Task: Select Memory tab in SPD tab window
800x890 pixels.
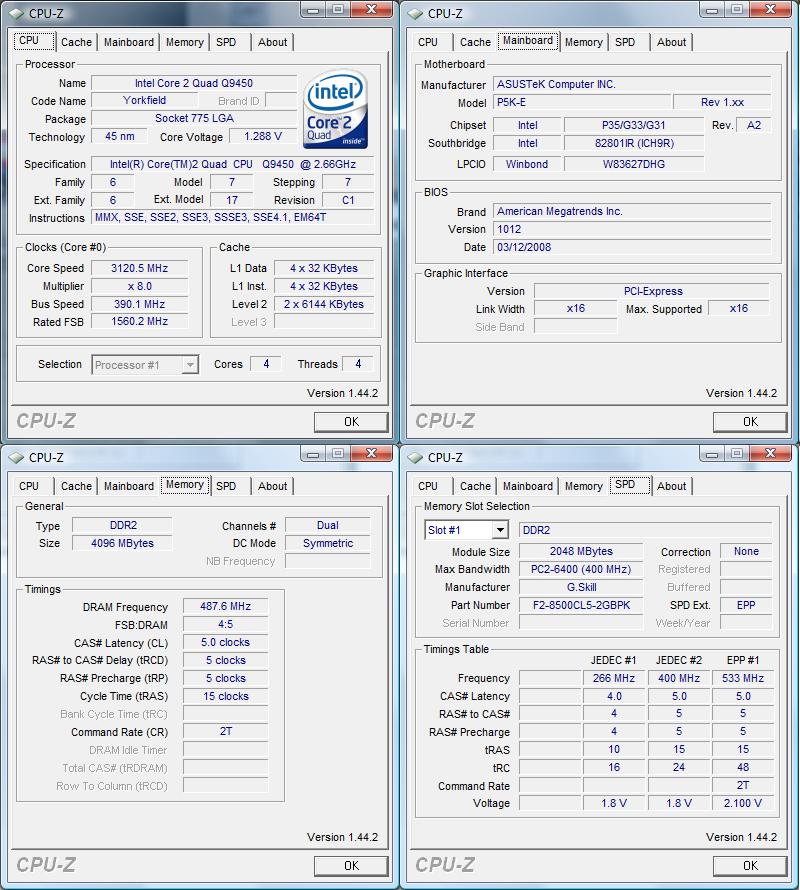Action: [x=584, y=486]
